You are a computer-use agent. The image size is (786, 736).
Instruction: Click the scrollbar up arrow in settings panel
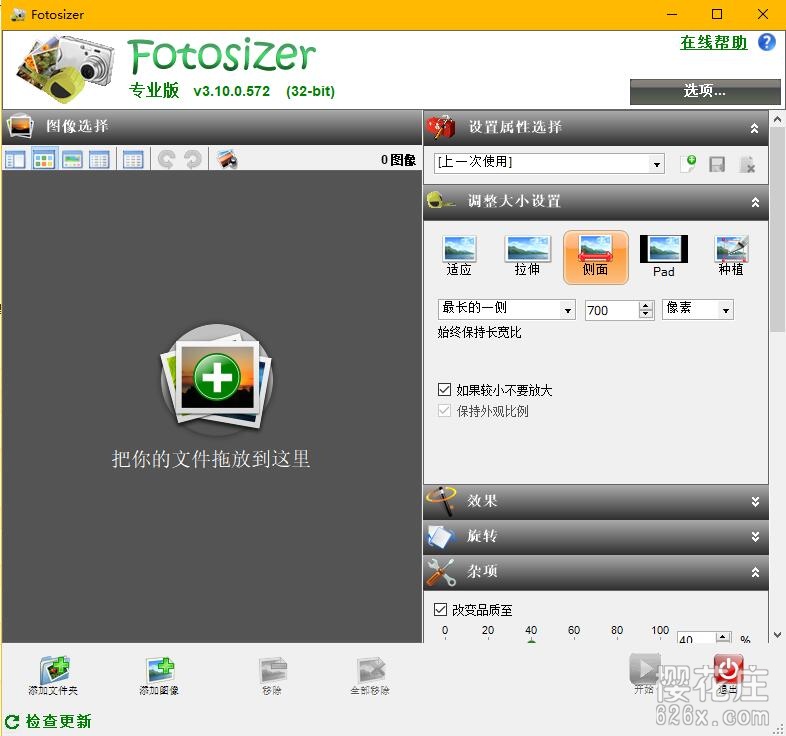pyautogui.click(x=777, y=119)
